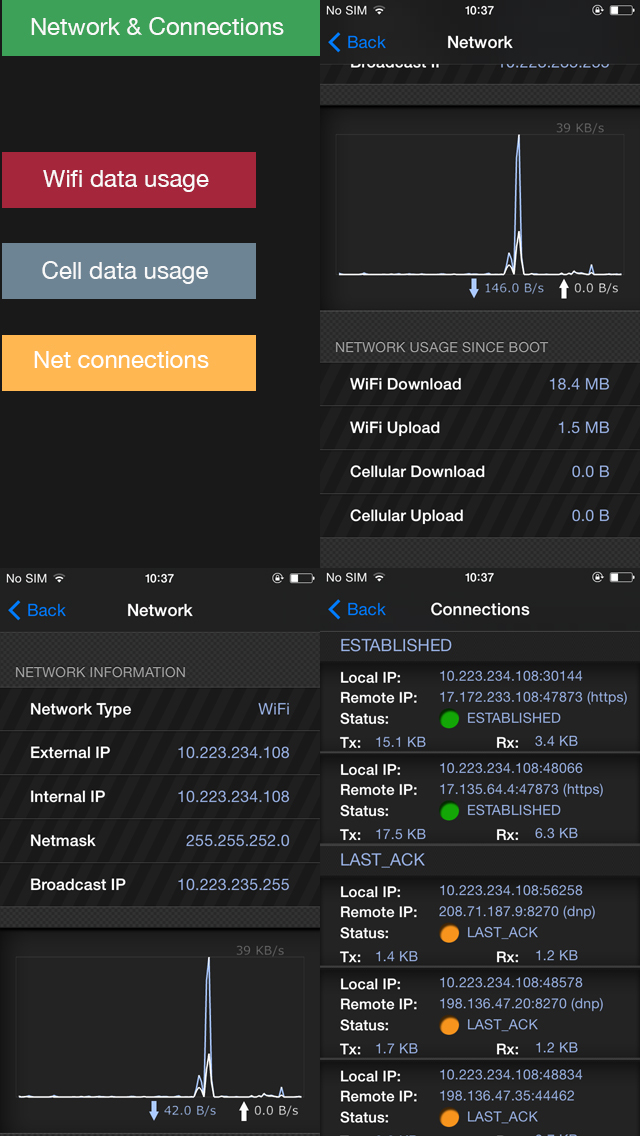Open Net connections
640x1136 pixels.
coord(128,363)
